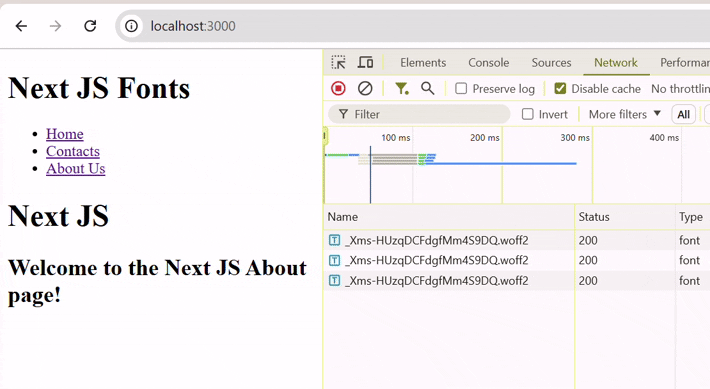Click font icon of third woff2 request
The image size is (710, 389).
pos(334,280)
